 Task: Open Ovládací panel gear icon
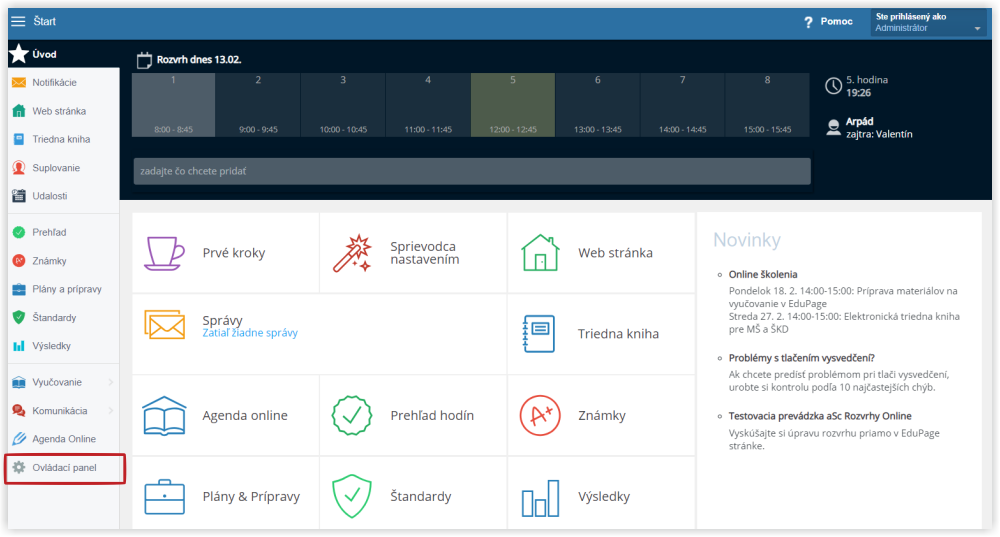point(19,467)
